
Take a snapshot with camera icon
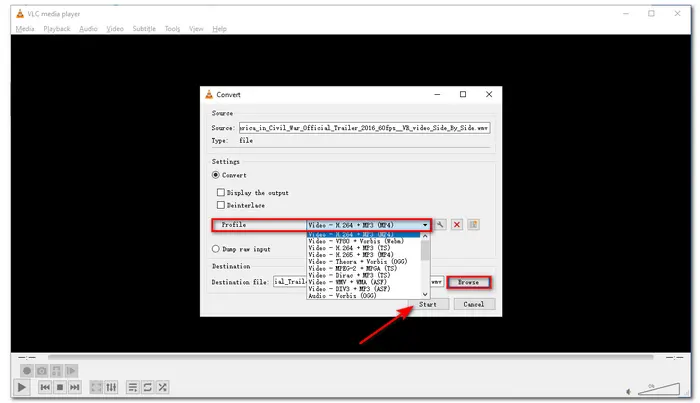pos(42,370)
